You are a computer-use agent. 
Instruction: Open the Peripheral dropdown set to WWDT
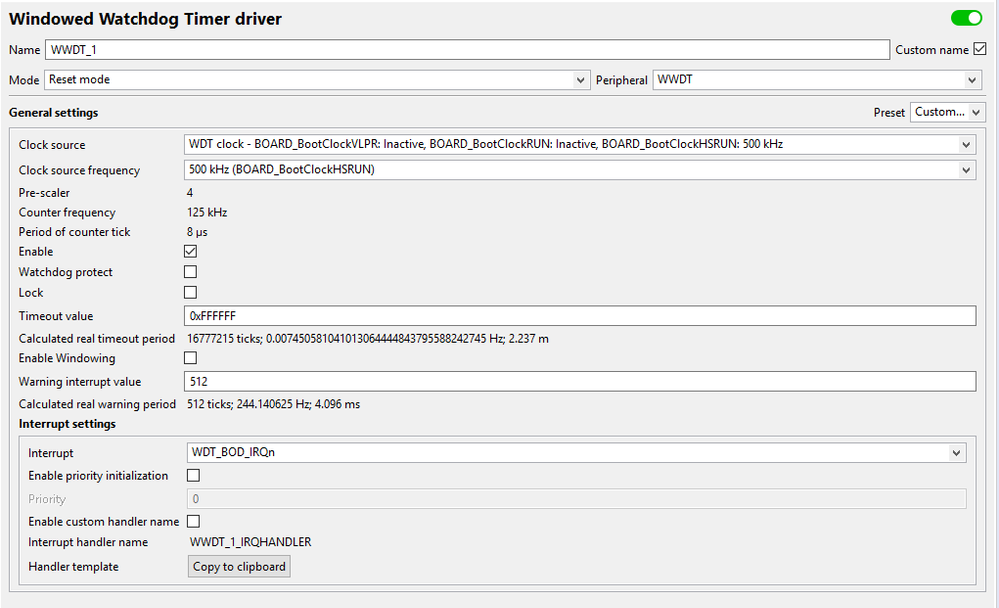(817, 80)
